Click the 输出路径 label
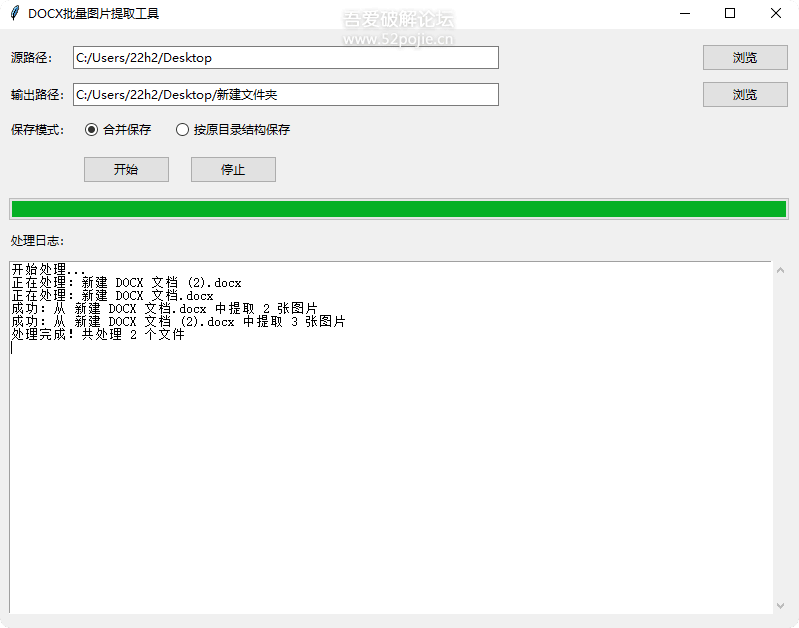The height and width of the screenshot is (628, 799). (37, 95)
